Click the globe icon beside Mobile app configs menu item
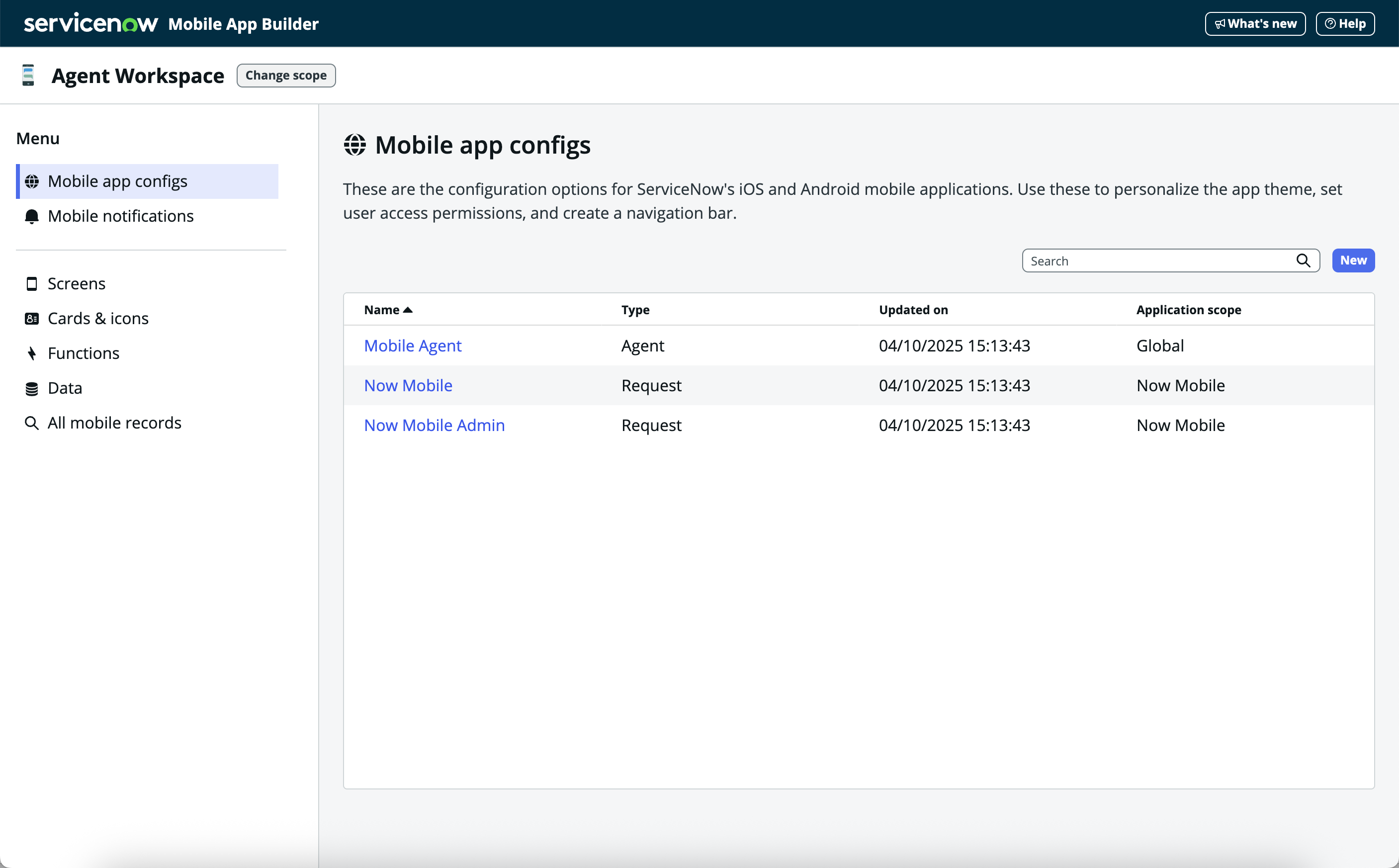Image resolution: width=1399 pixels, height=868 pixels. 32,181
